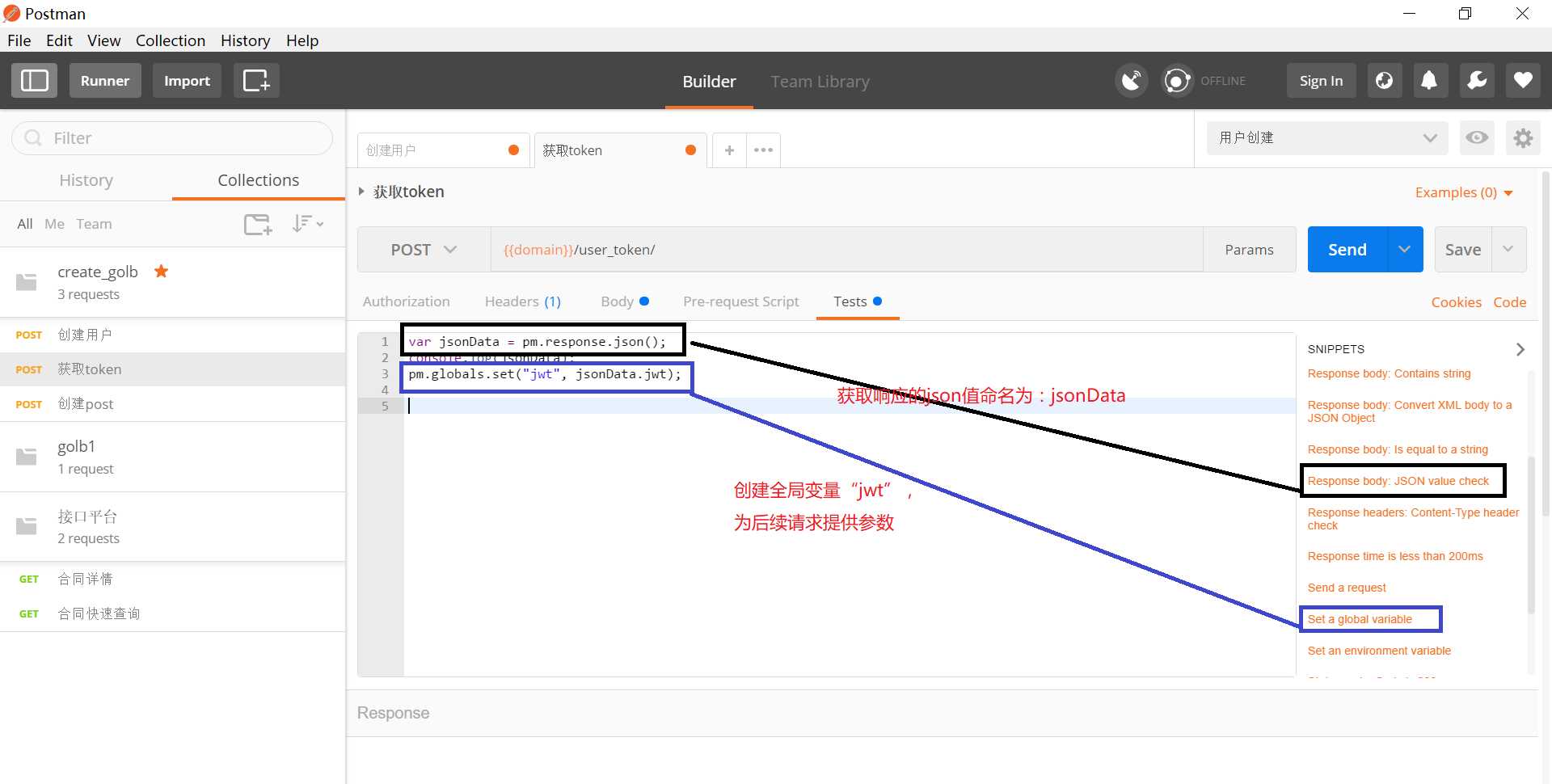Click the Send button
This screenshot has height=784, width=1552.
pyautogui.click(x=1347, y=250)
